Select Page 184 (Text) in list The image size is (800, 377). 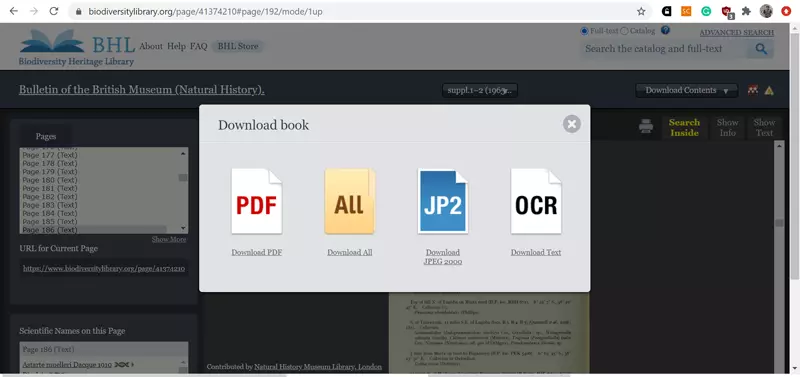[50, 214]
